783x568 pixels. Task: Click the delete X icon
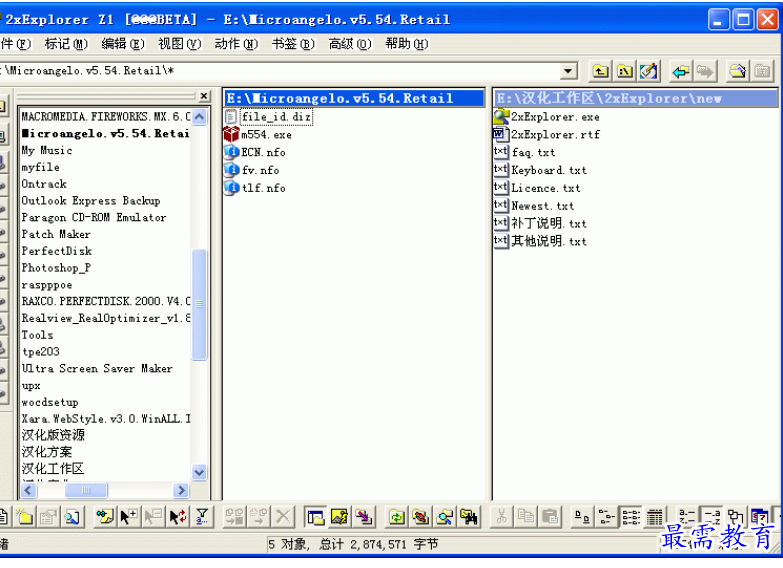tap(283, 517)
